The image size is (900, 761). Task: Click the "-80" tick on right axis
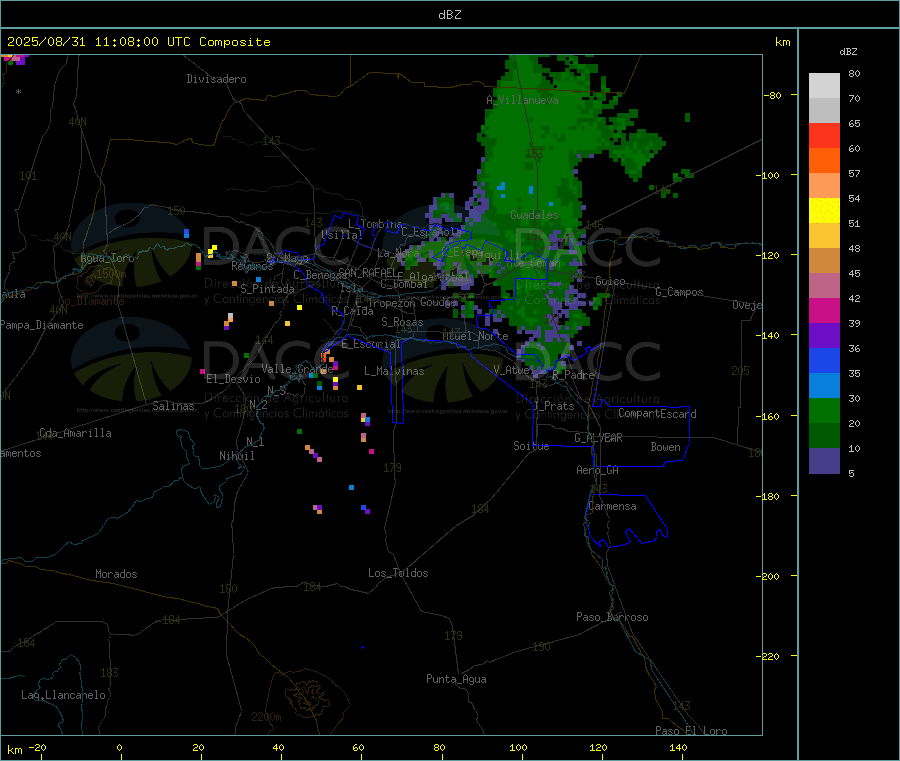point(773,95)
